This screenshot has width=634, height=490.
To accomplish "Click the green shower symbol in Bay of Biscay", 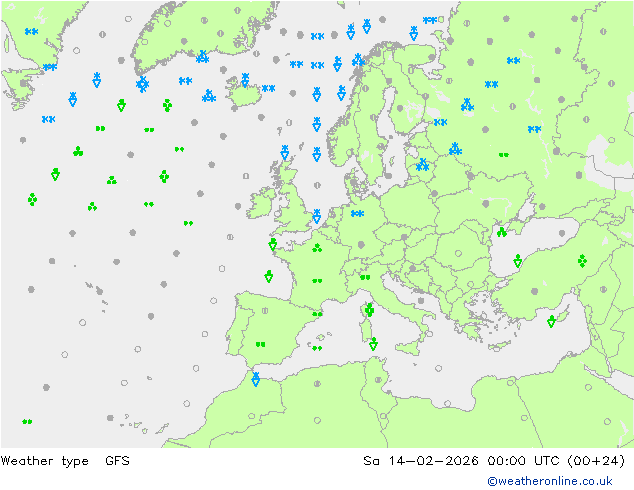I will [268, 277].
